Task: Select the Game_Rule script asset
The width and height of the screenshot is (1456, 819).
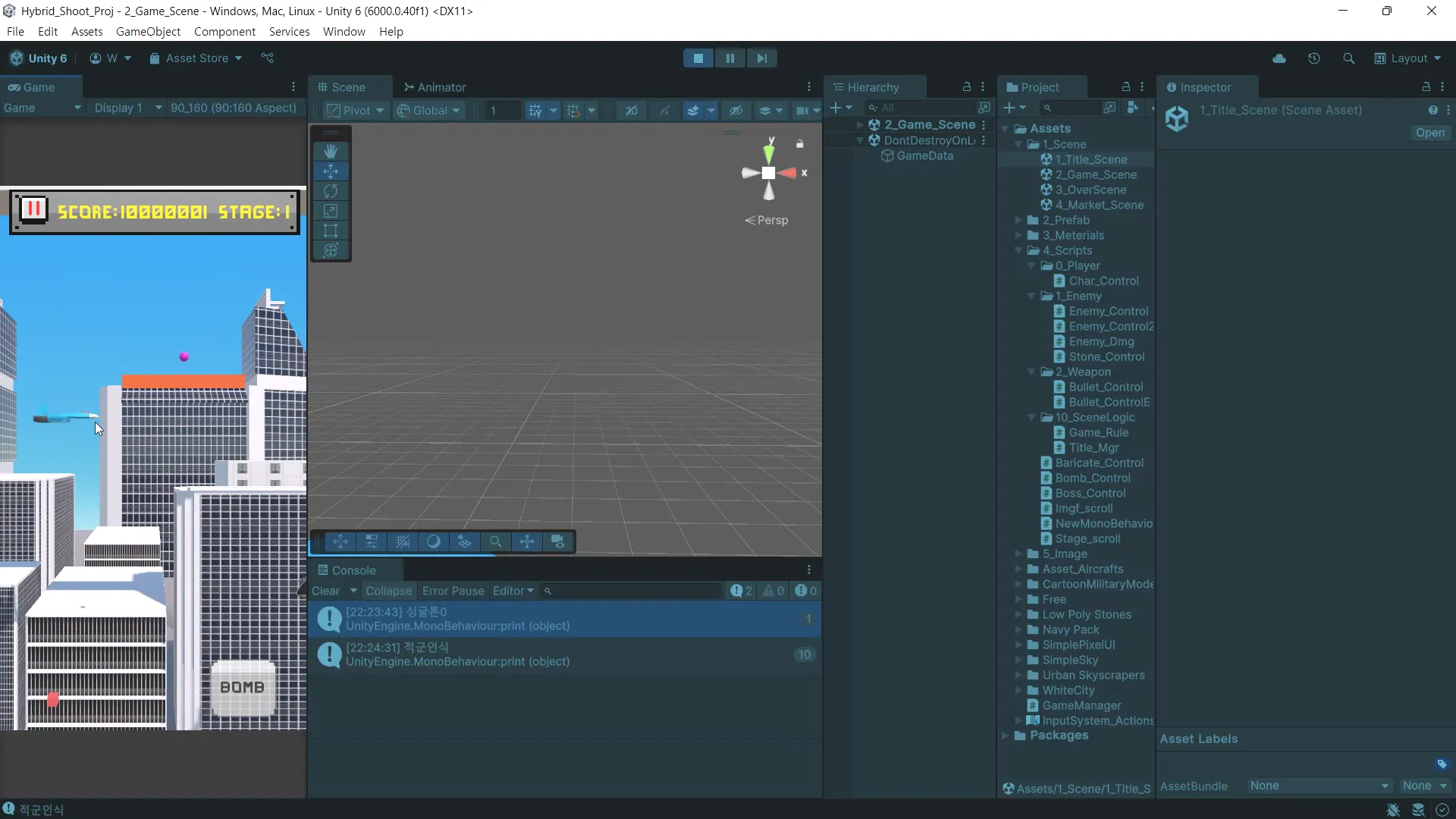Action: click(x=1098, y=432)
